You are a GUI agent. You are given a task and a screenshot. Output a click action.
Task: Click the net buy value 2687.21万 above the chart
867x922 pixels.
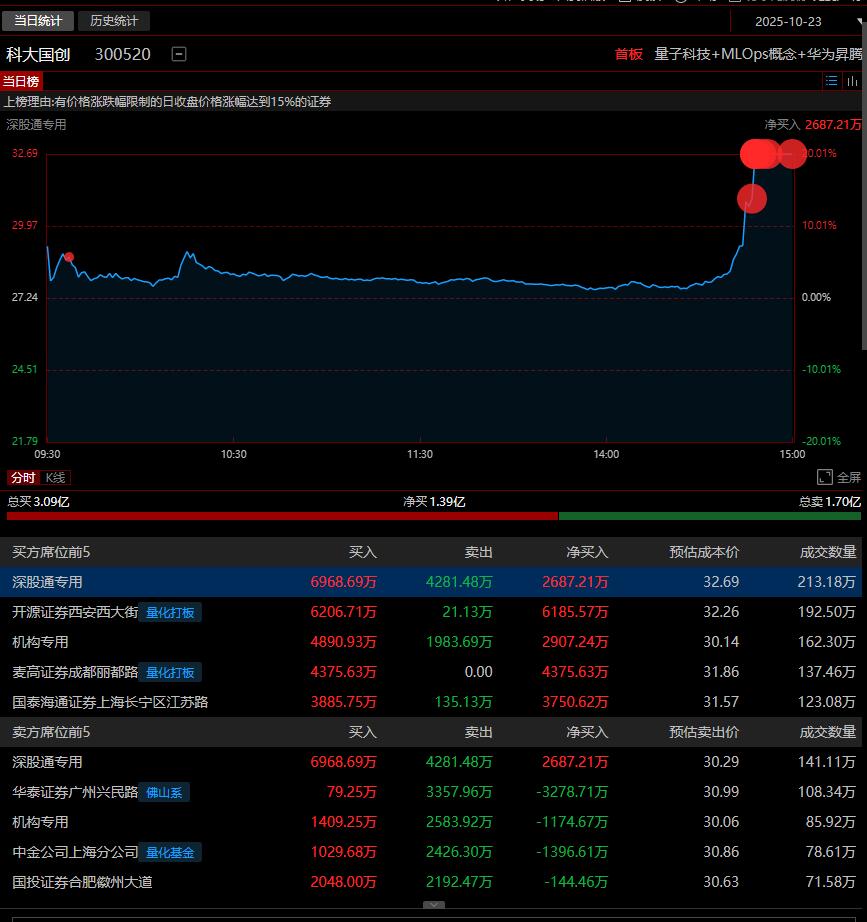coord(833,125)
